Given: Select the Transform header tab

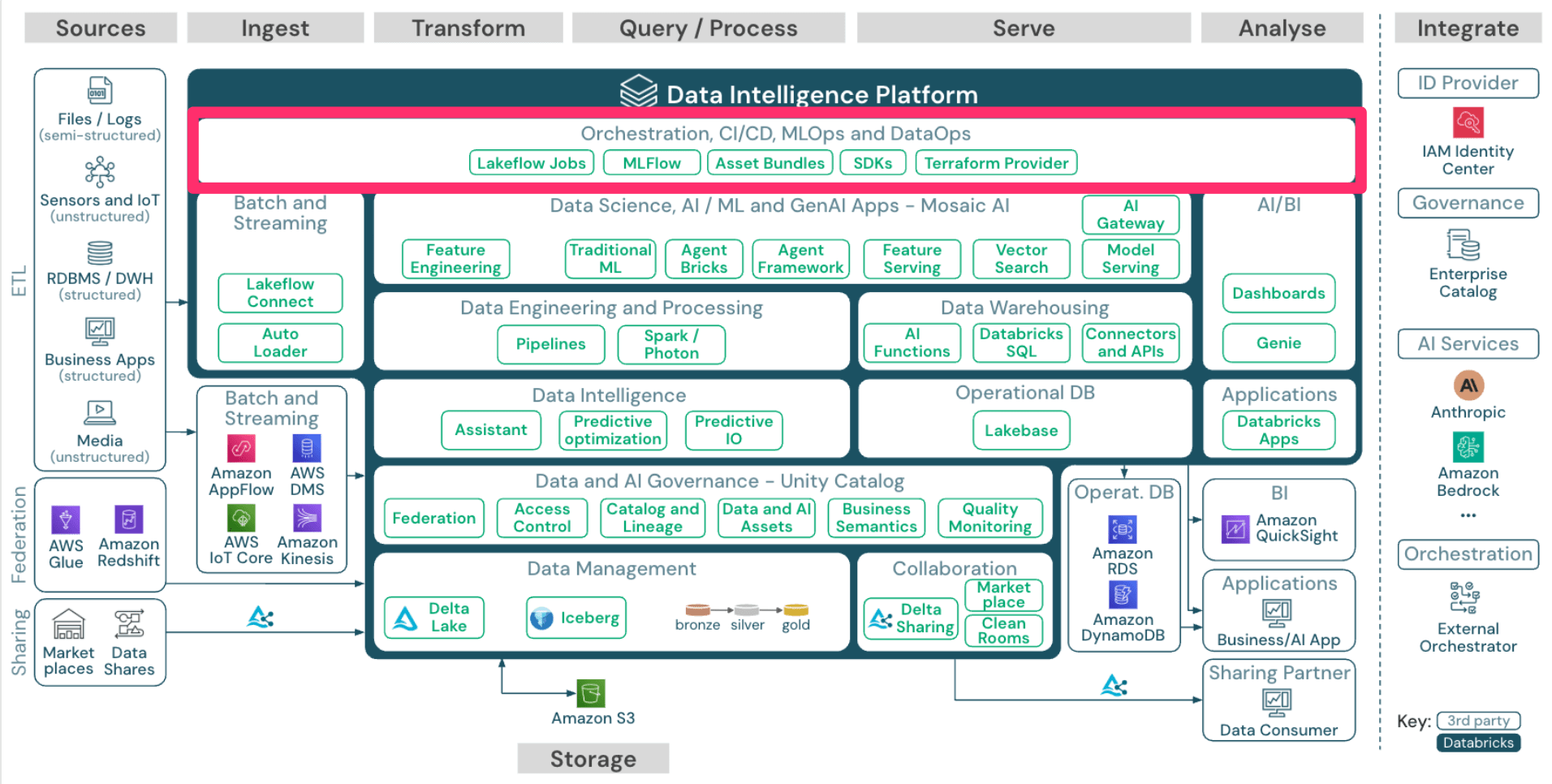Looking at the screenshot, I should coord(468,28).
